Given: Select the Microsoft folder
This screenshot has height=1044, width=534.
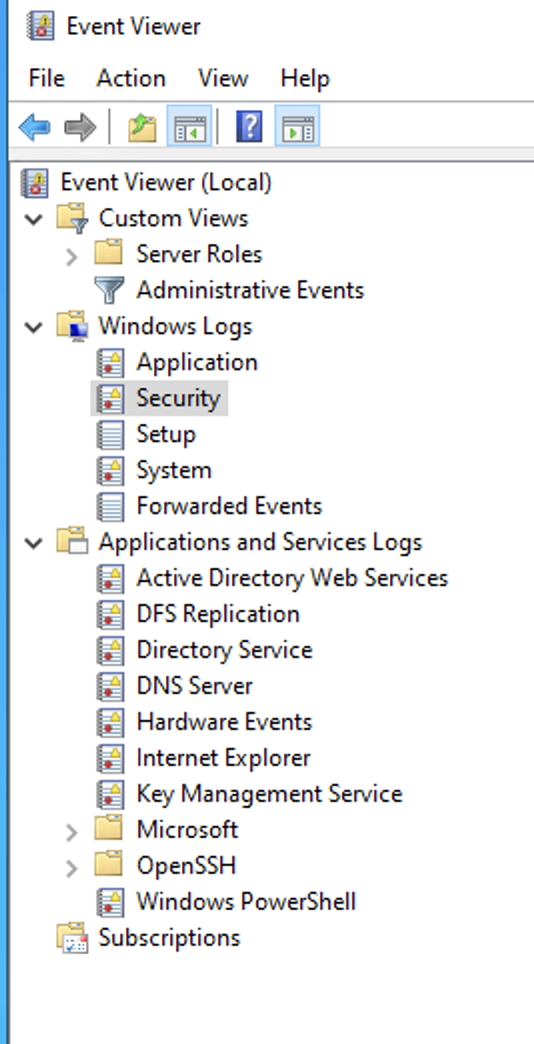Looking at the screenshot, I should point(187,830).
